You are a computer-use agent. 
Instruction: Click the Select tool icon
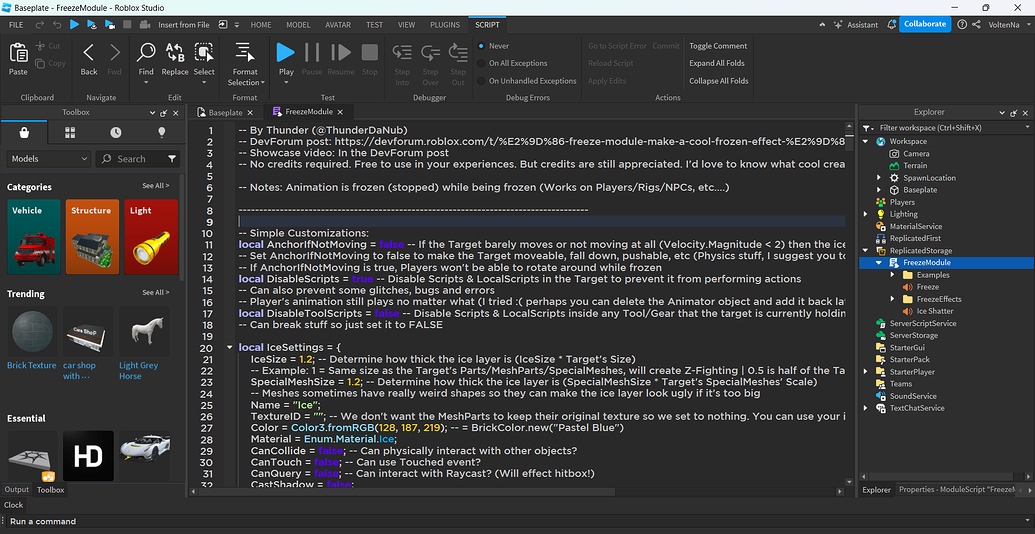204,53
